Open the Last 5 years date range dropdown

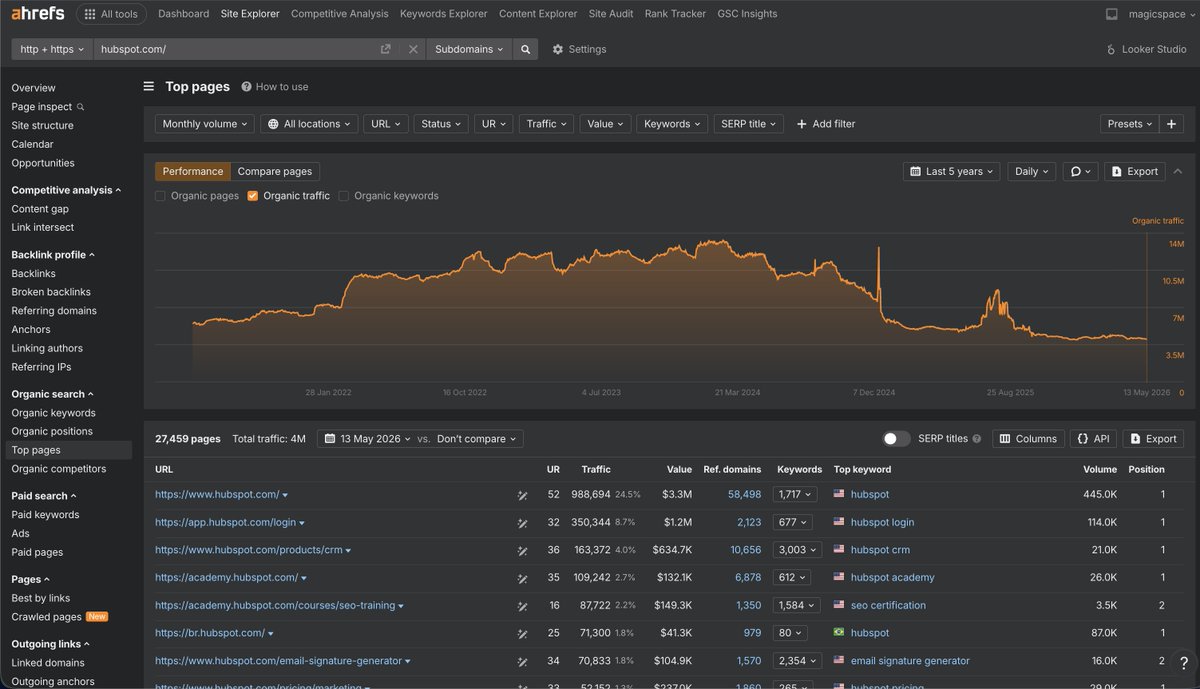point(953,171)
